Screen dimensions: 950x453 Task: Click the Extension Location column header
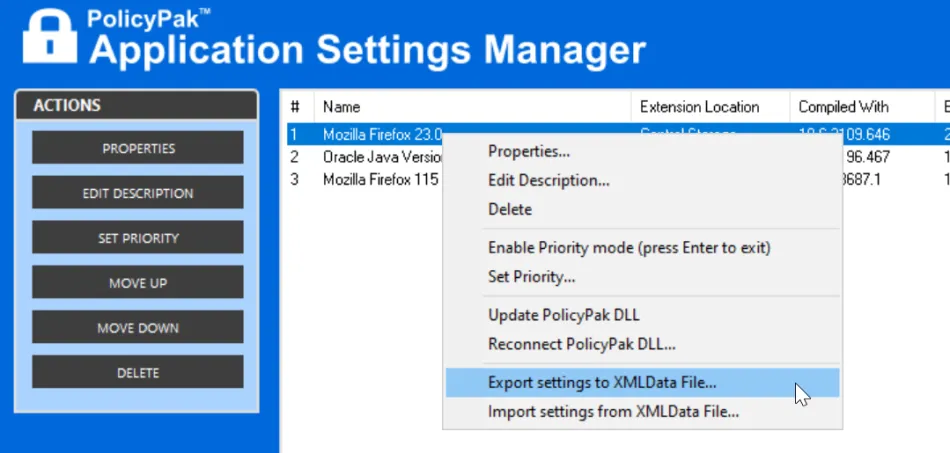coord(699,107)
